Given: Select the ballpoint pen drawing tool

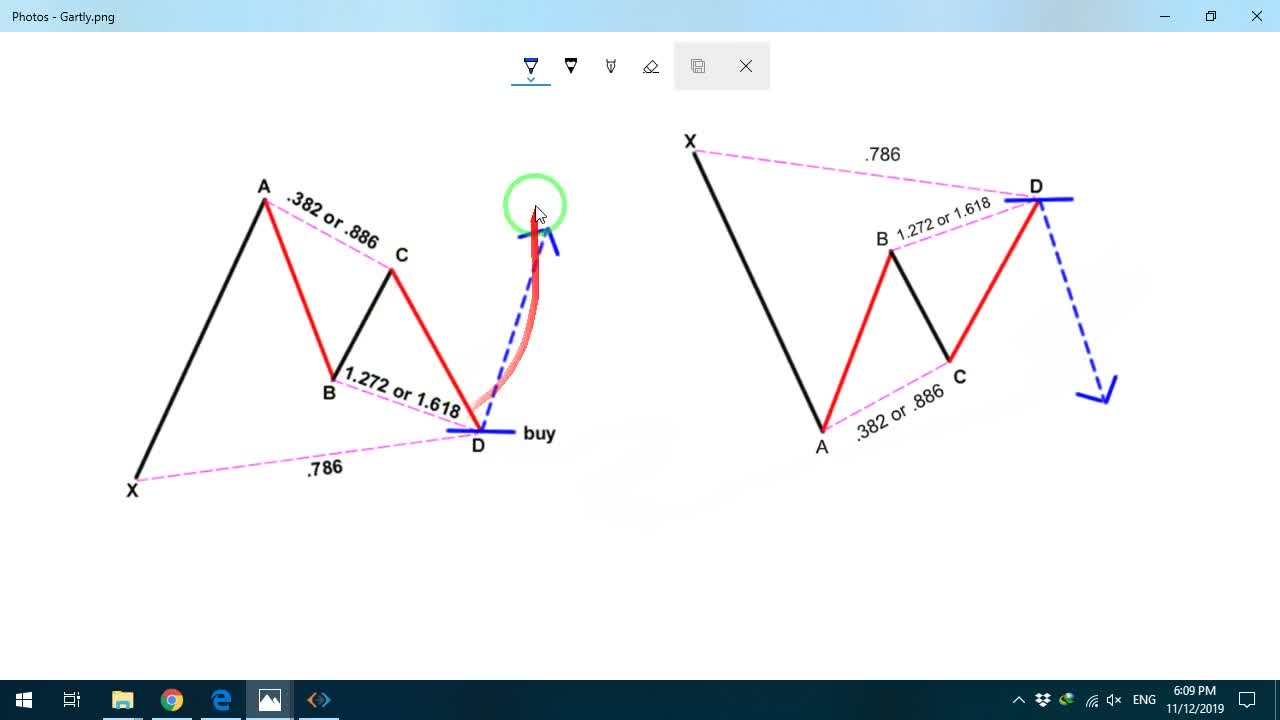Looking at the screenshot, I should coord(531,65).
